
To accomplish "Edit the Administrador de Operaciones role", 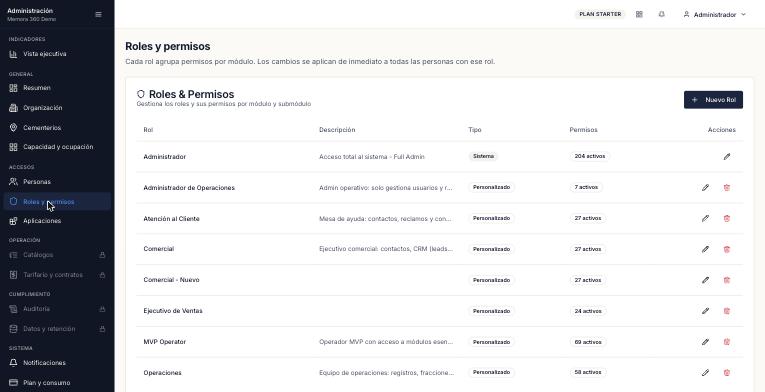I will 705,187.
